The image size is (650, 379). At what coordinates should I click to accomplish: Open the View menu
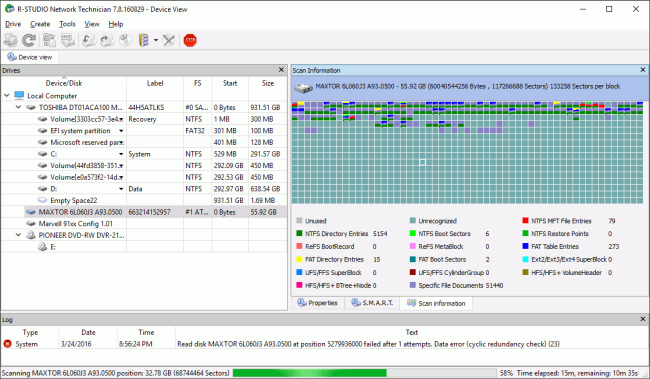click(x=92, y=24)
